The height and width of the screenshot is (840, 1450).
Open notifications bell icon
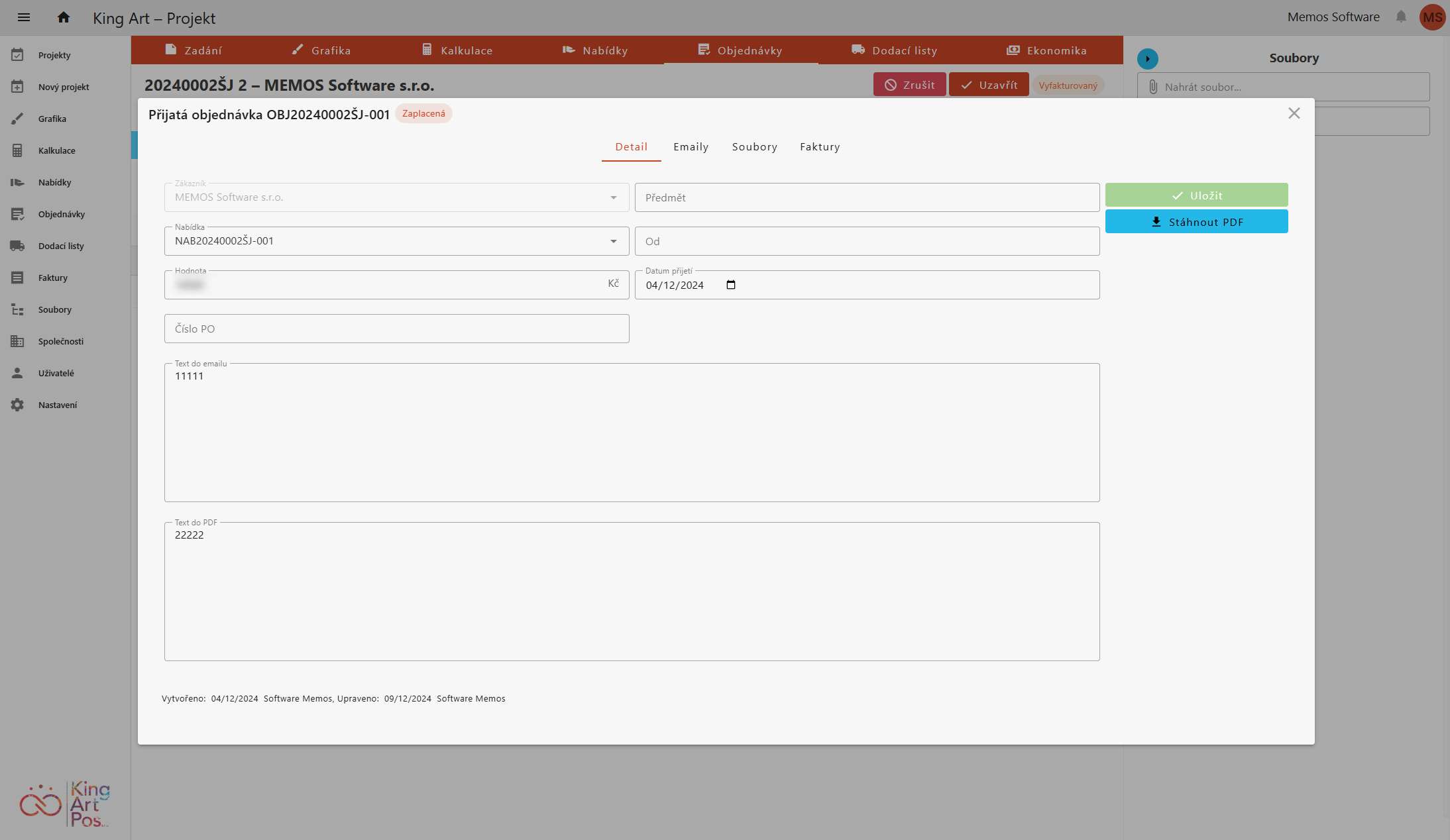pyautogui.click(x=1401, y=17)
